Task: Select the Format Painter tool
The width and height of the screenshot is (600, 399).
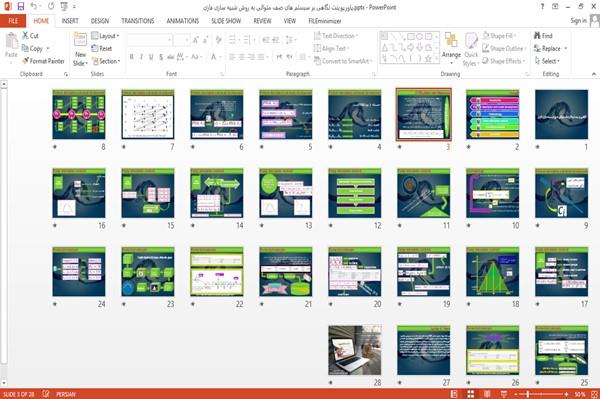Action: (x=43, y=61)
